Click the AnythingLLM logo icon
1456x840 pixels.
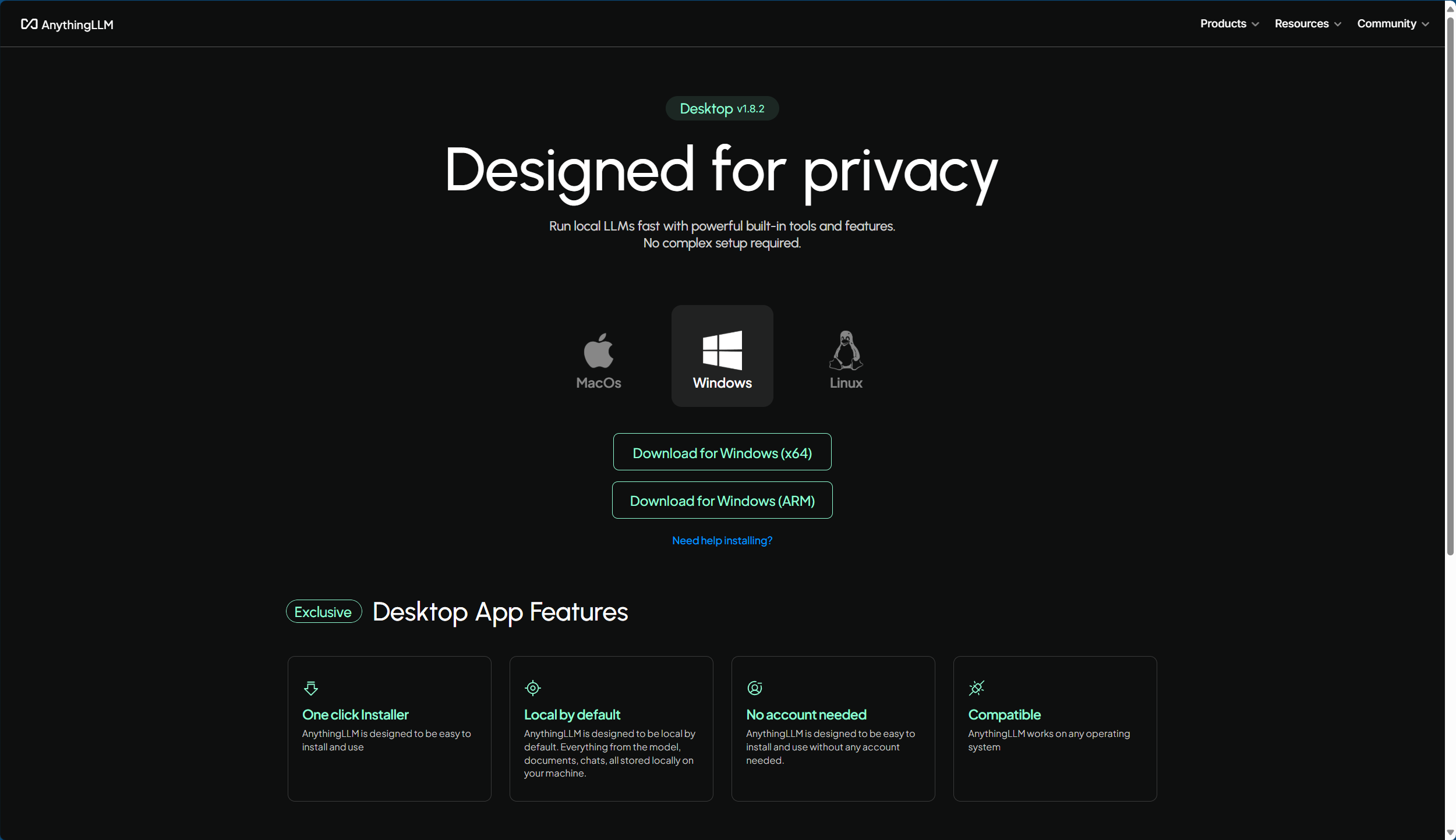29,24
